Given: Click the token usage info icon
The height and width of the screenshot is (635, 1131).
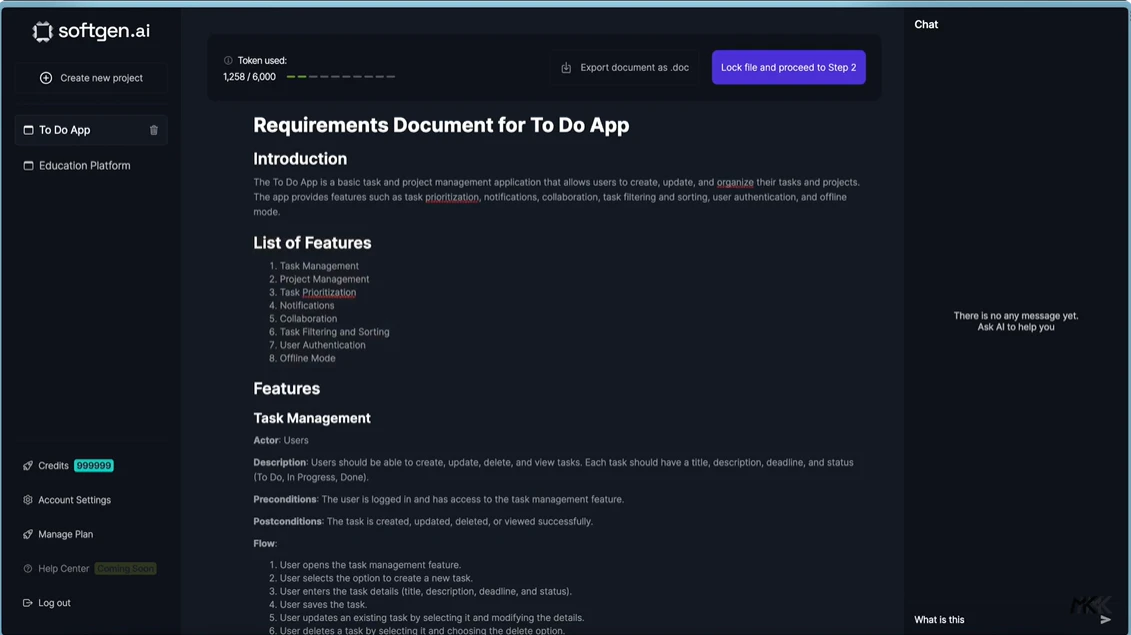Looking at the screenshot, I should tap(226, 60).
